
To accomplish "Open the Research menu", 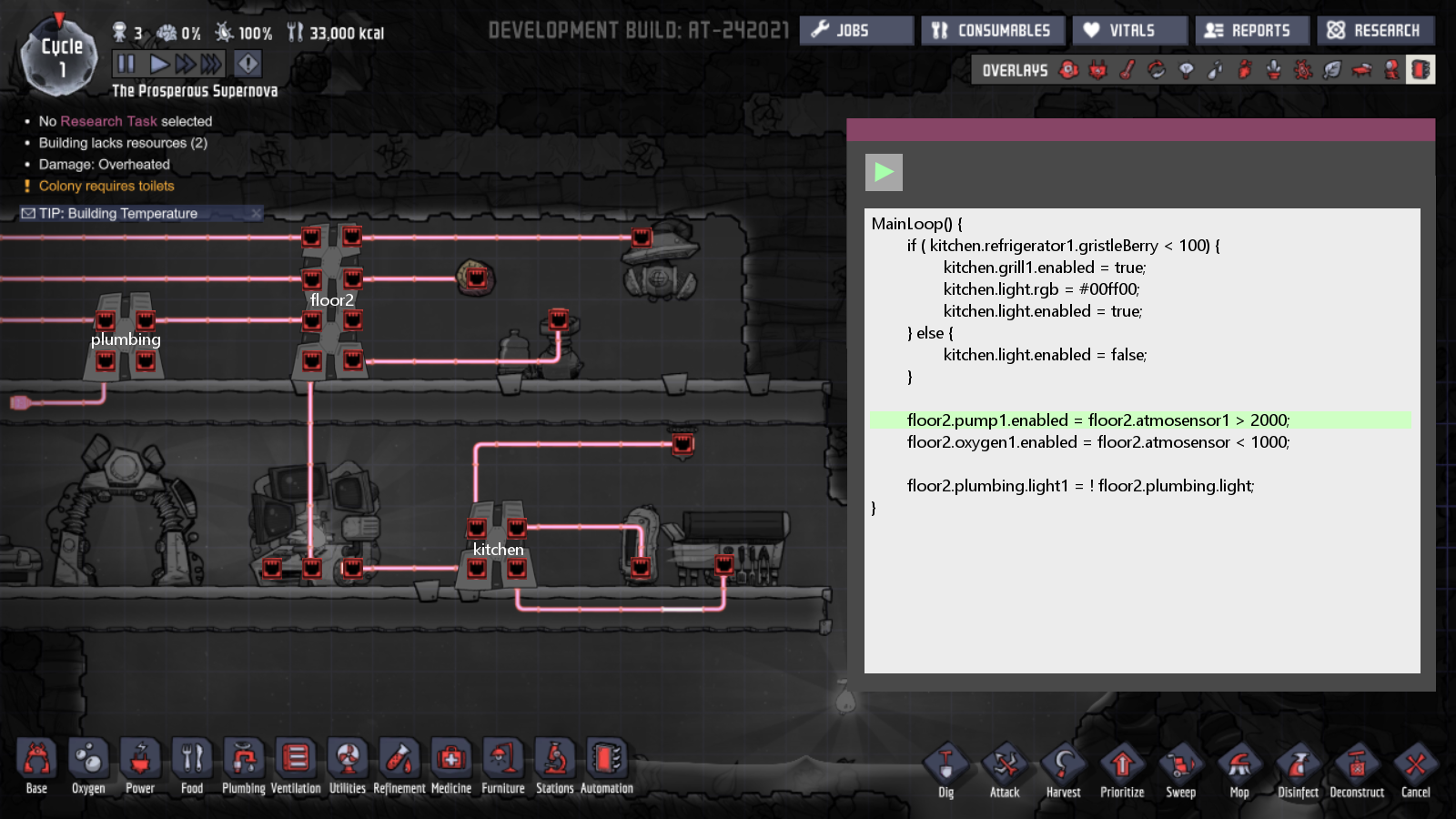I will (1375, 30).
